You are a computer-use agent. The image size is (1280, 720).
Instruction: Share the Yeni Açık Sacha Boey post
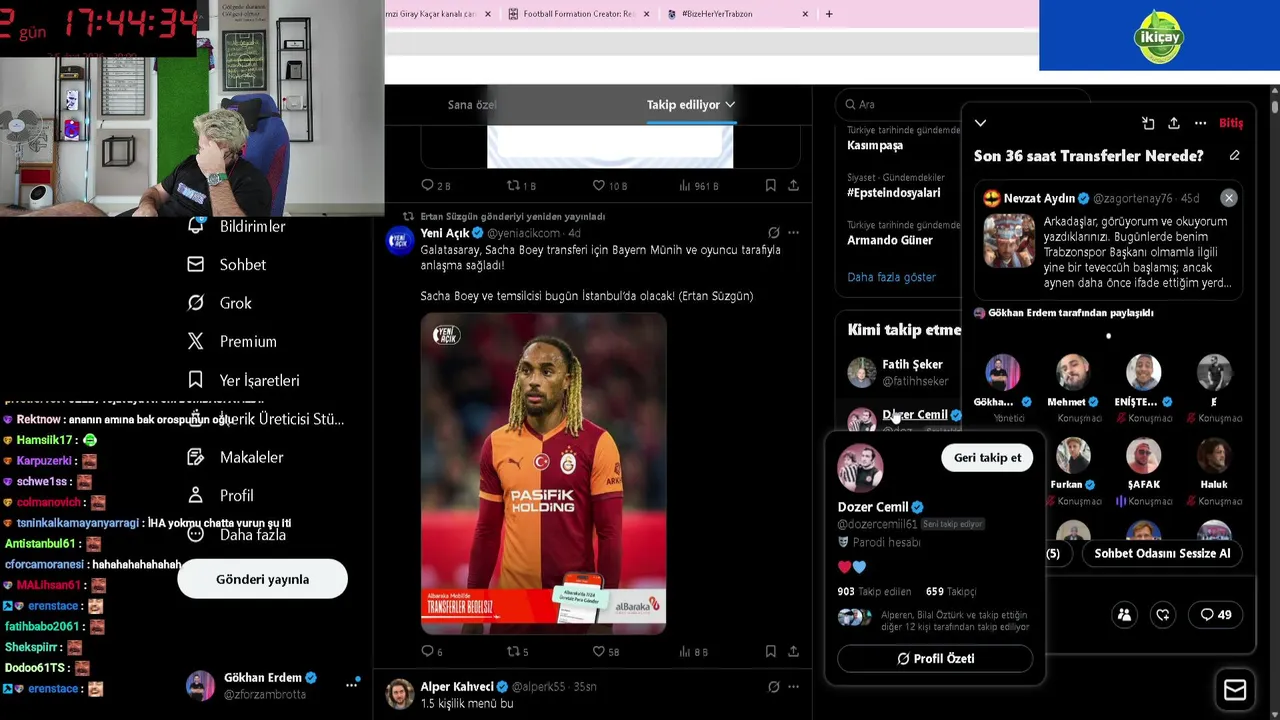coord(793,652)
